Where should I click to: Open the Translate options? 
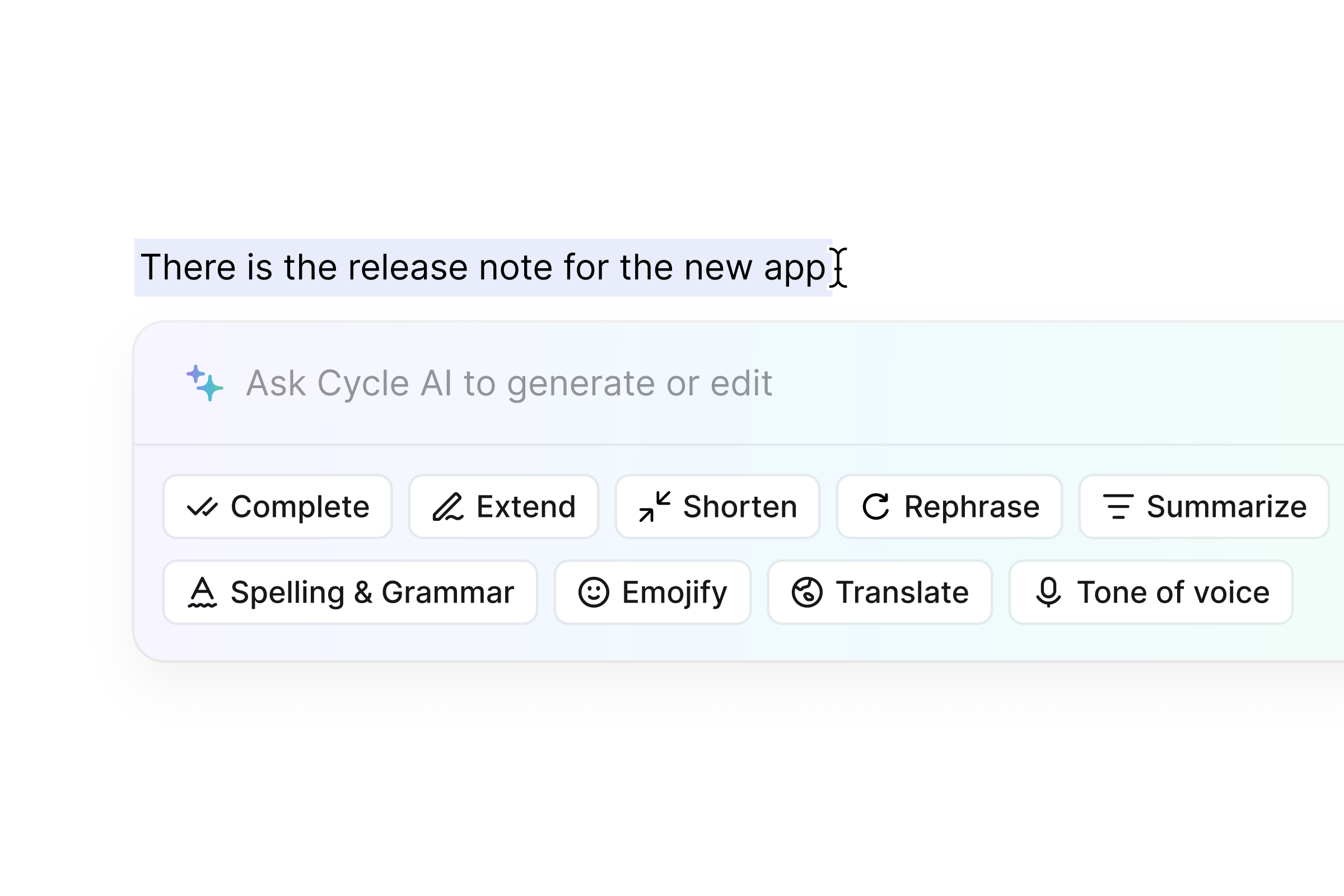(x=880, y=592)
